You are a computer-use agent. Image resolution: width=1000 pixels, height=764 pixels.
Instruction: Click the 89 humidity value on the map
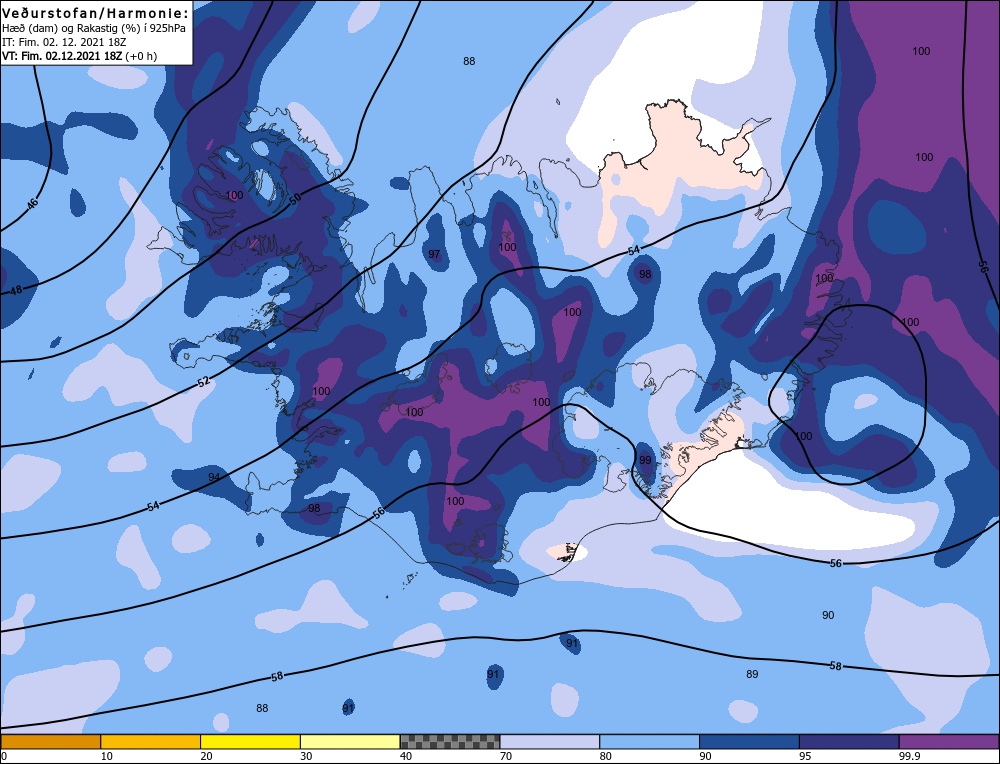(x=752, y=674)
